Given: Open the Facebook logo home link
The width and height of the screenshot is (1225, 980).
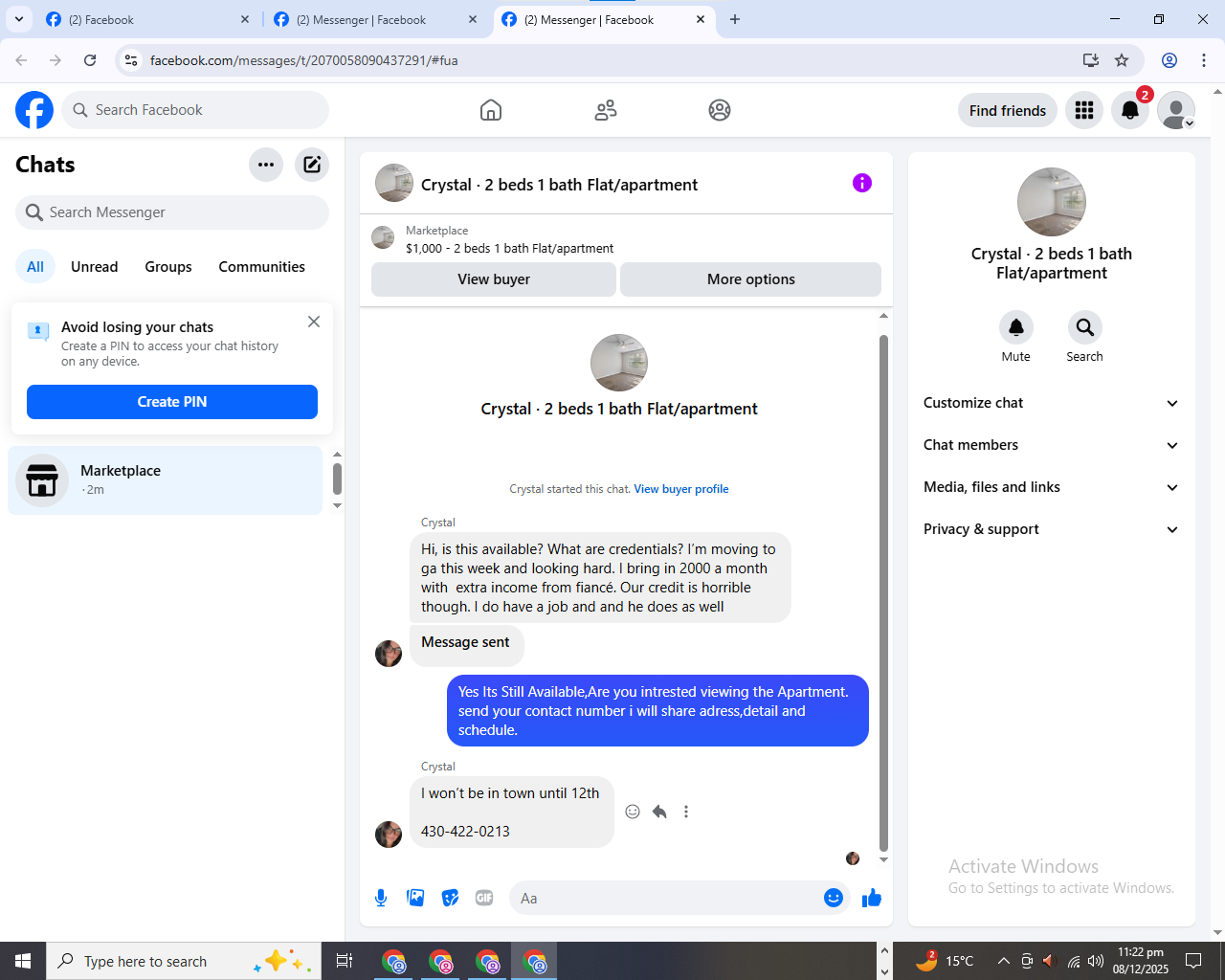Looking at the screenshot, I should click(x=34, y=110).
